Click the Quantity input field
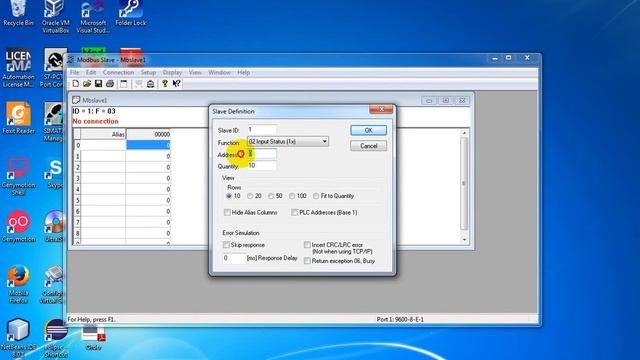The width and height of the screenshot is (640, 360). 262,165
